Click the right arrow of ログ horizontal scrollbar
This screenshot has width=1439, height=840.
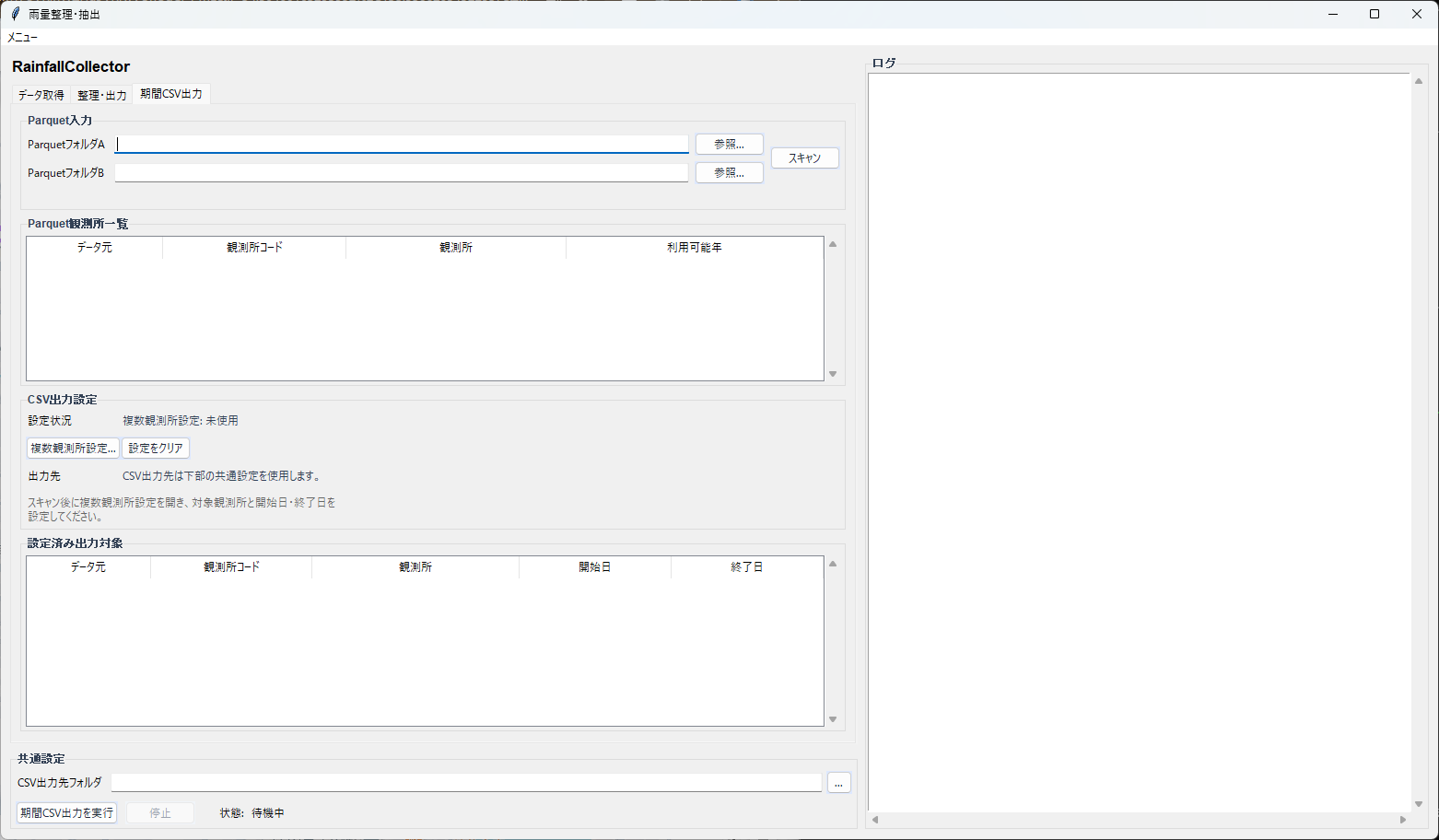[1403, 819]
